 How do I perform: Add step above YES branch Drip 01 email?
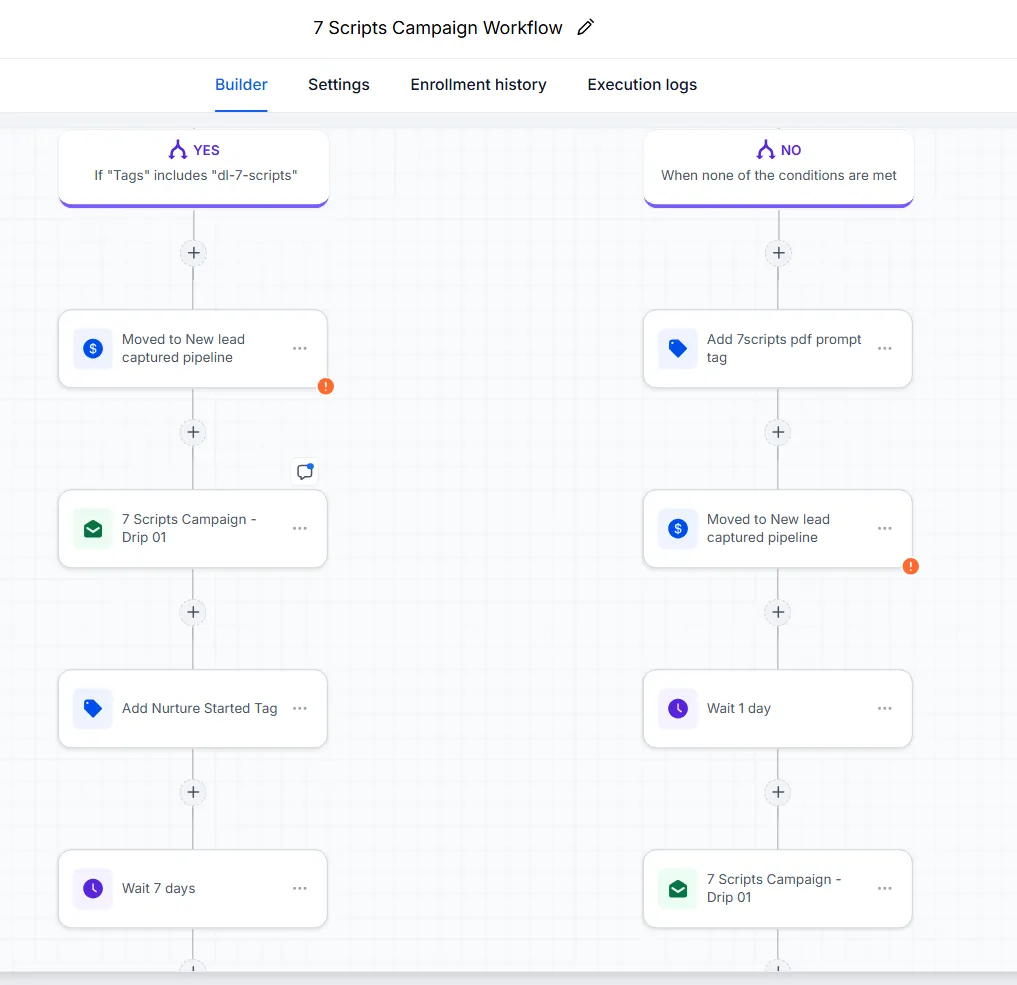(193, 433)
